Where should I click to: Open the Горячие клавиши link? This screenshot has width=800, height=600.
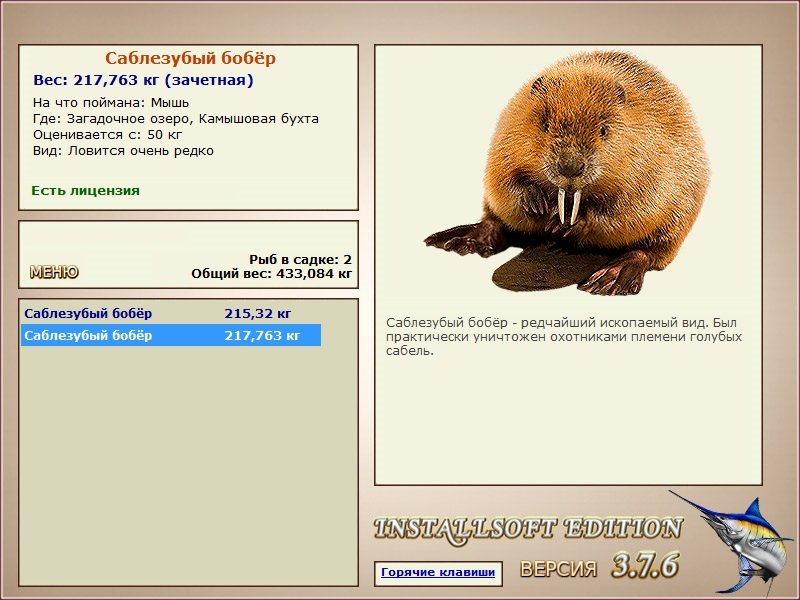(x=438, y=572)
